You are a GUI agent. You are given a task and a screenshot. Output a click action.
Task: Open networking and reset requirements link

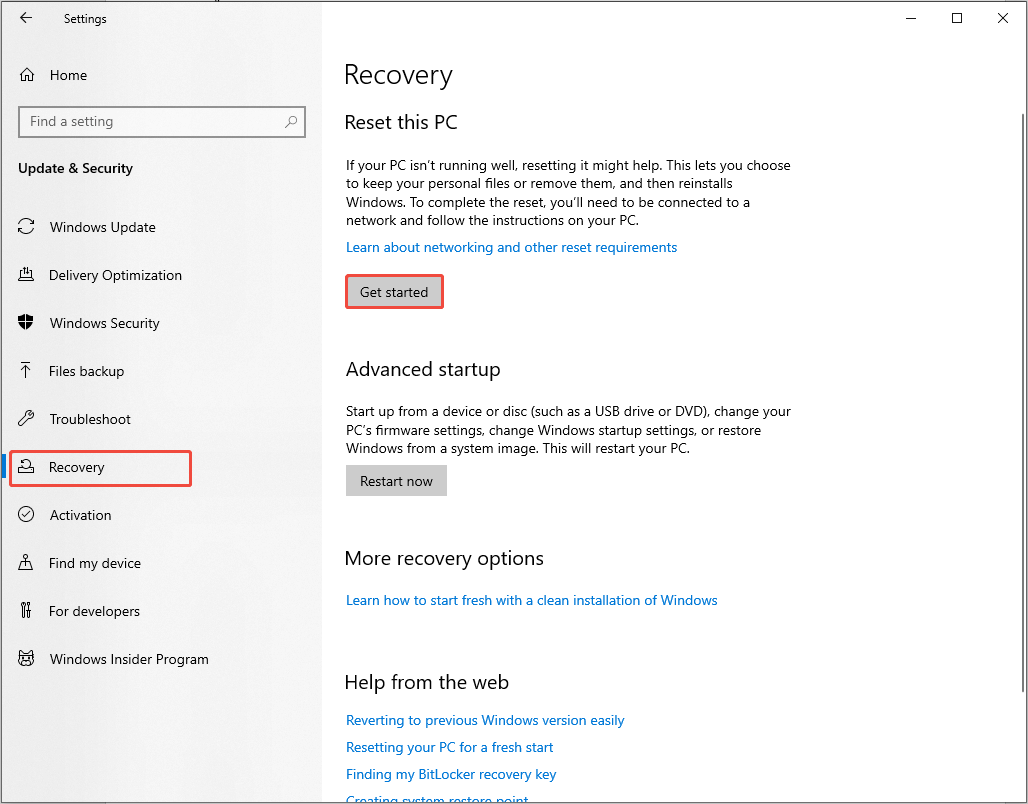(x=511, y=247)
